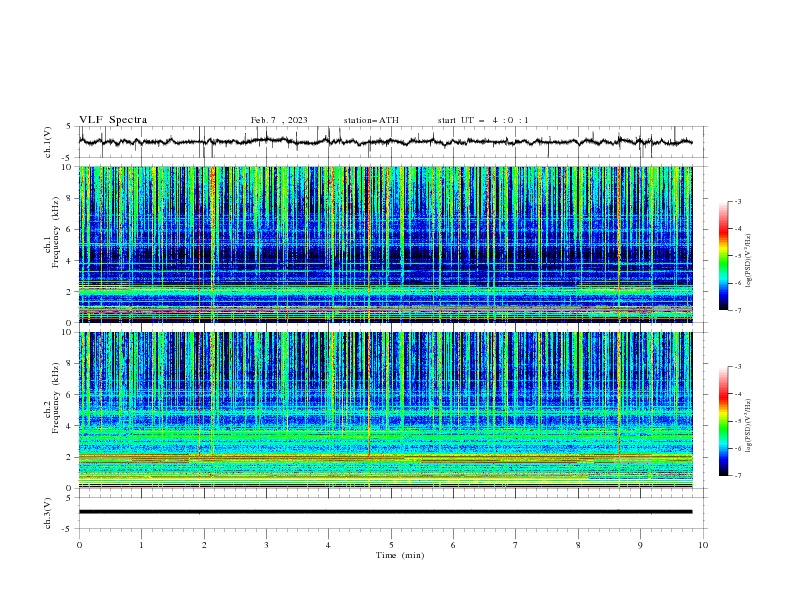The image size is (792, 612).
Task: Click time axis tick label '2'
Action: coord(204,545)
